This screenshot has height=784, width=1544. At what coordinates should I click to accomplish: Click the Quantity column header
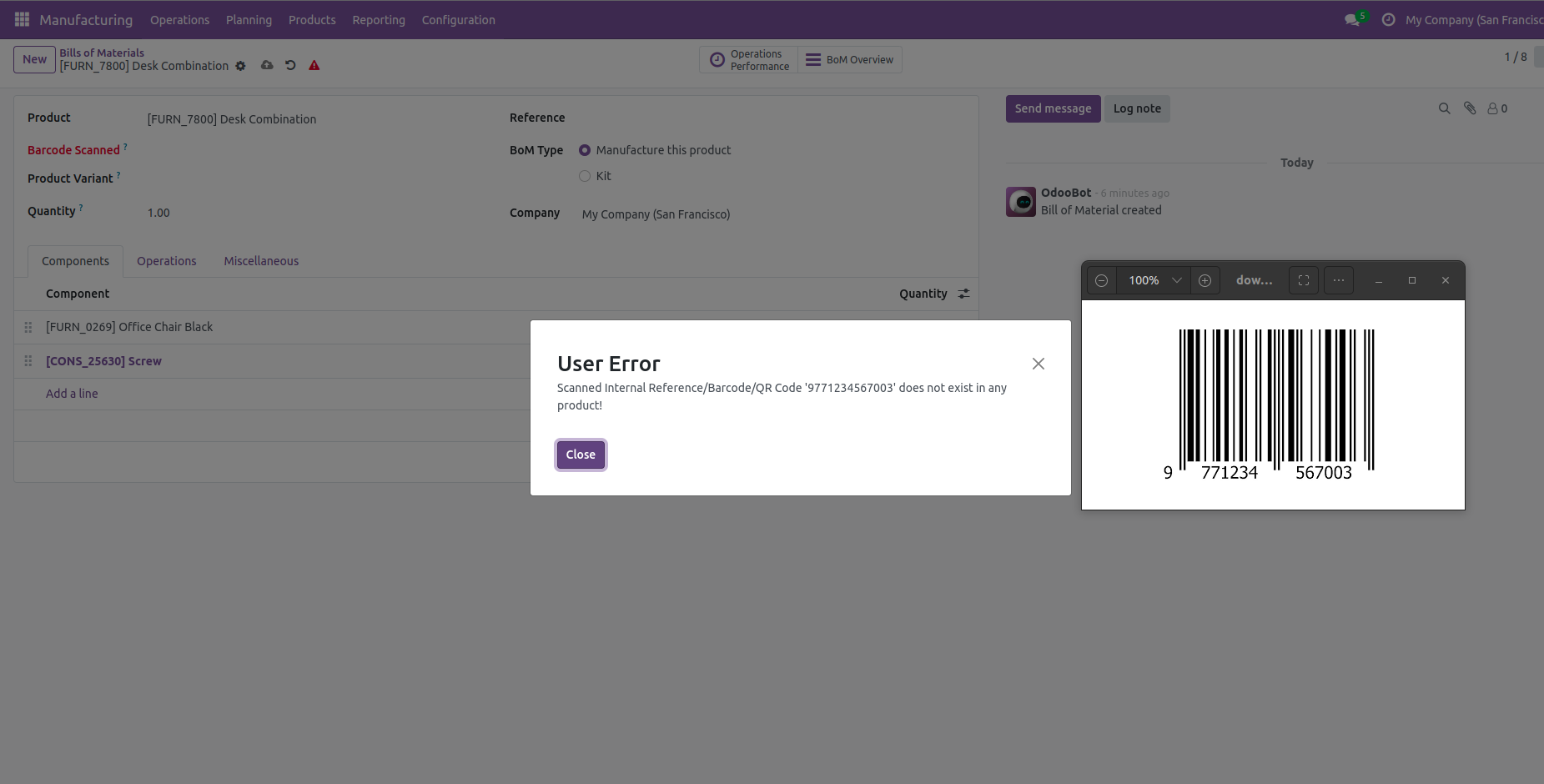[923, 294]
